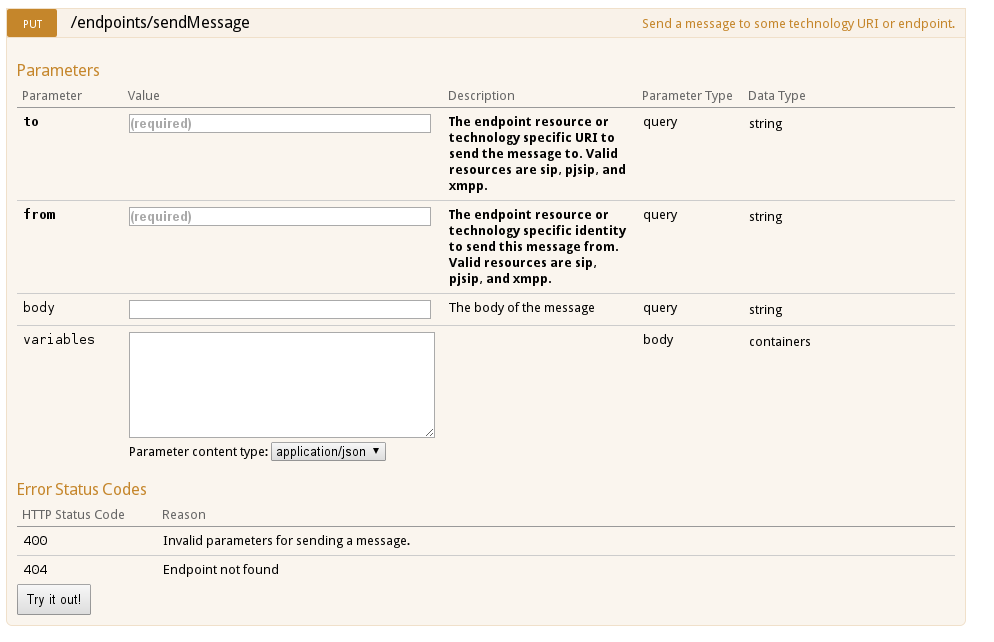Click the 'Invalid parameters for sending a message' text
The image size is (994, 642).
pos(286,541)
